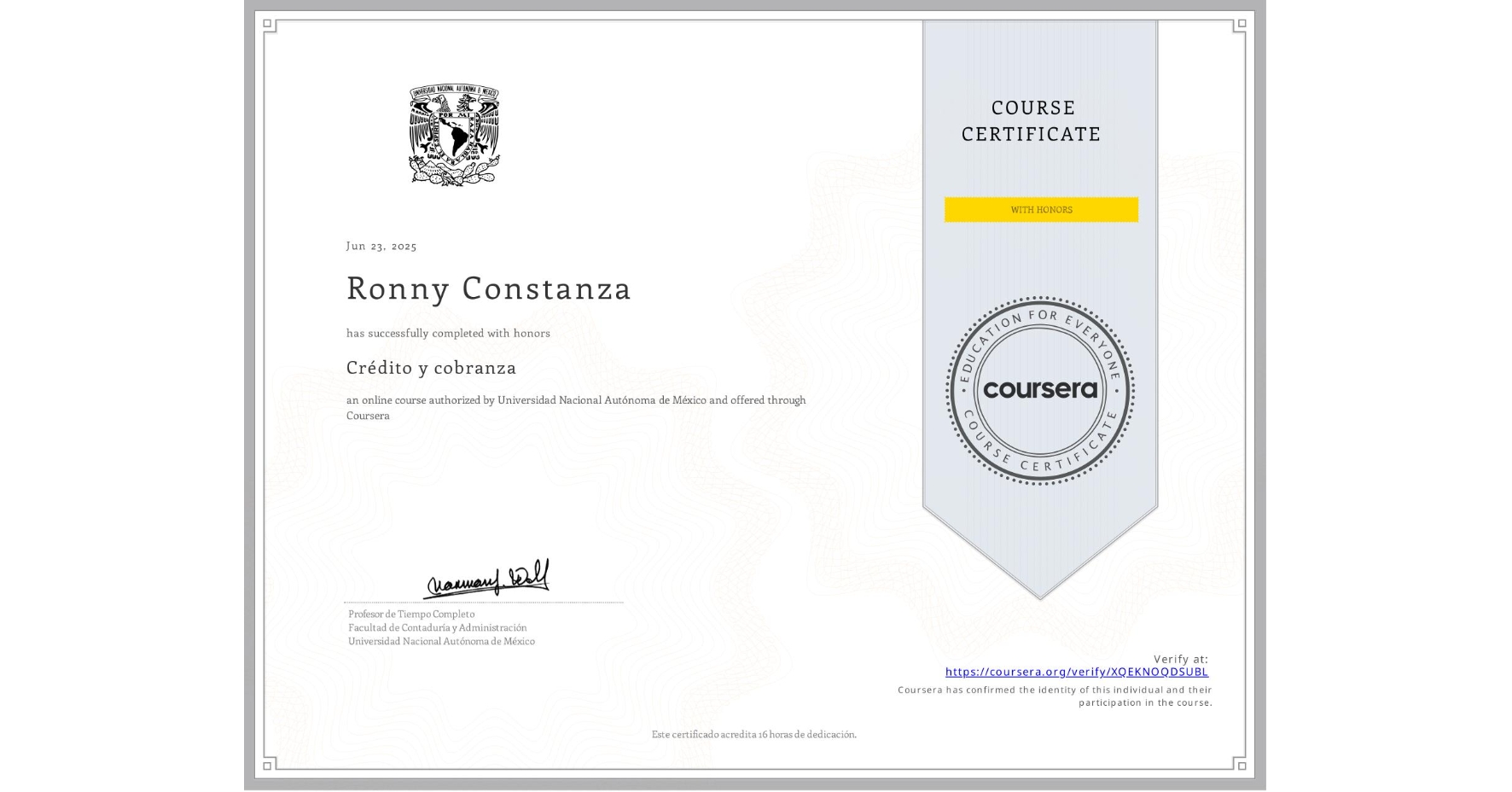The height and width of the screenshot is (792, 1512).
Task: Click the COURSE CERTIFICATE heading
Action: (1032, 121)
